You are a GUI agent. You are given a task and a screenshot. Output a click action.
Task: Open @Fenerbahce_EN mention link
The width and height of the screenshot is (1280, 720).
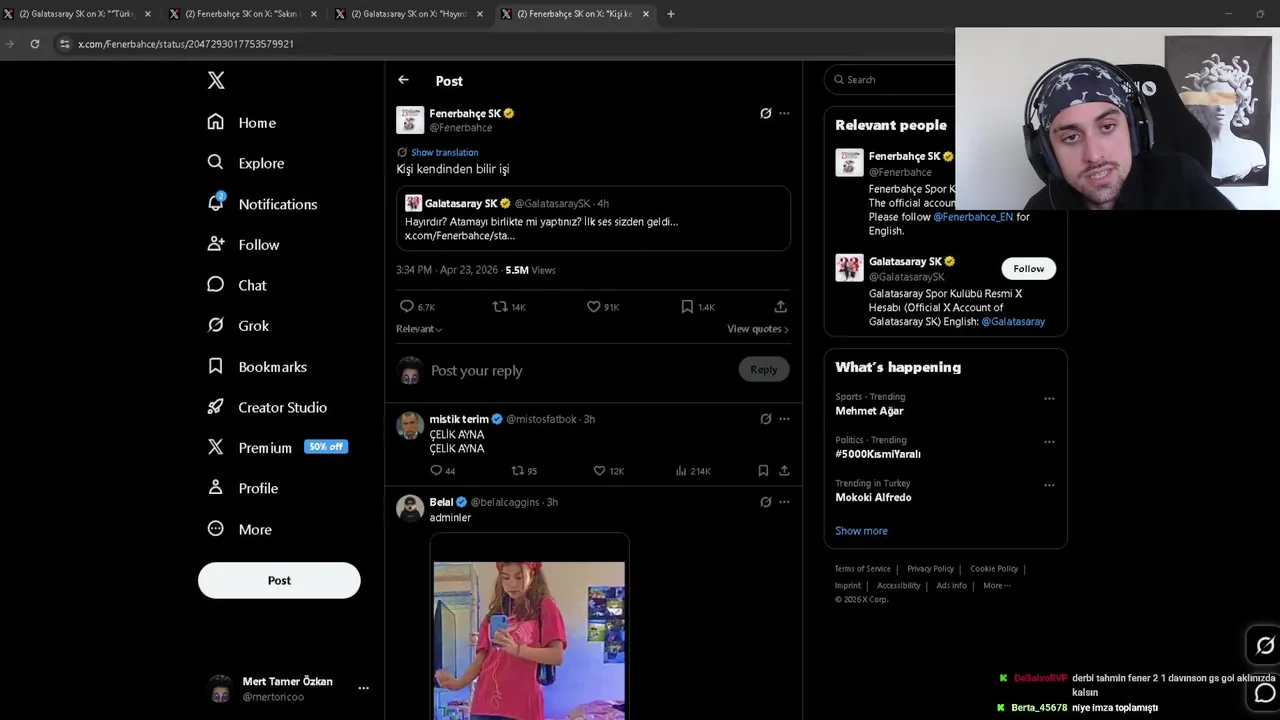[973, 216]
